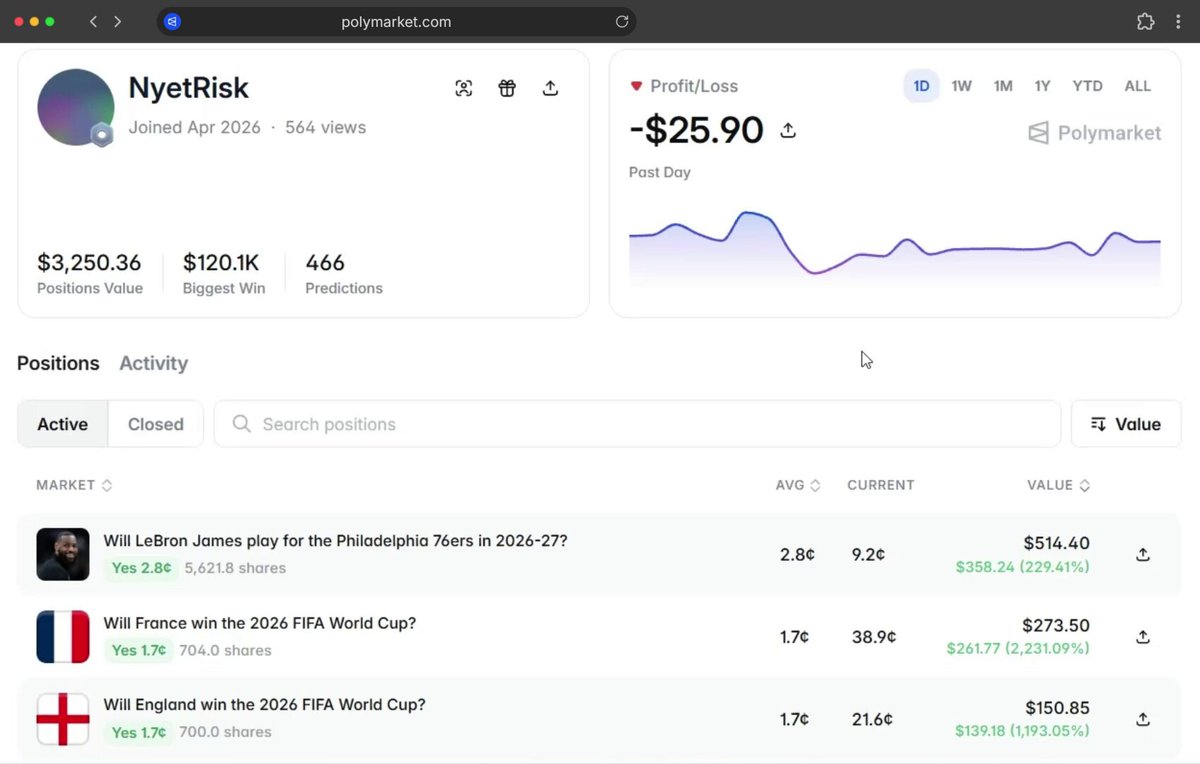Select the YTD profit/loss range
Screen dimensions: 1200x764
click(1087, 86)
